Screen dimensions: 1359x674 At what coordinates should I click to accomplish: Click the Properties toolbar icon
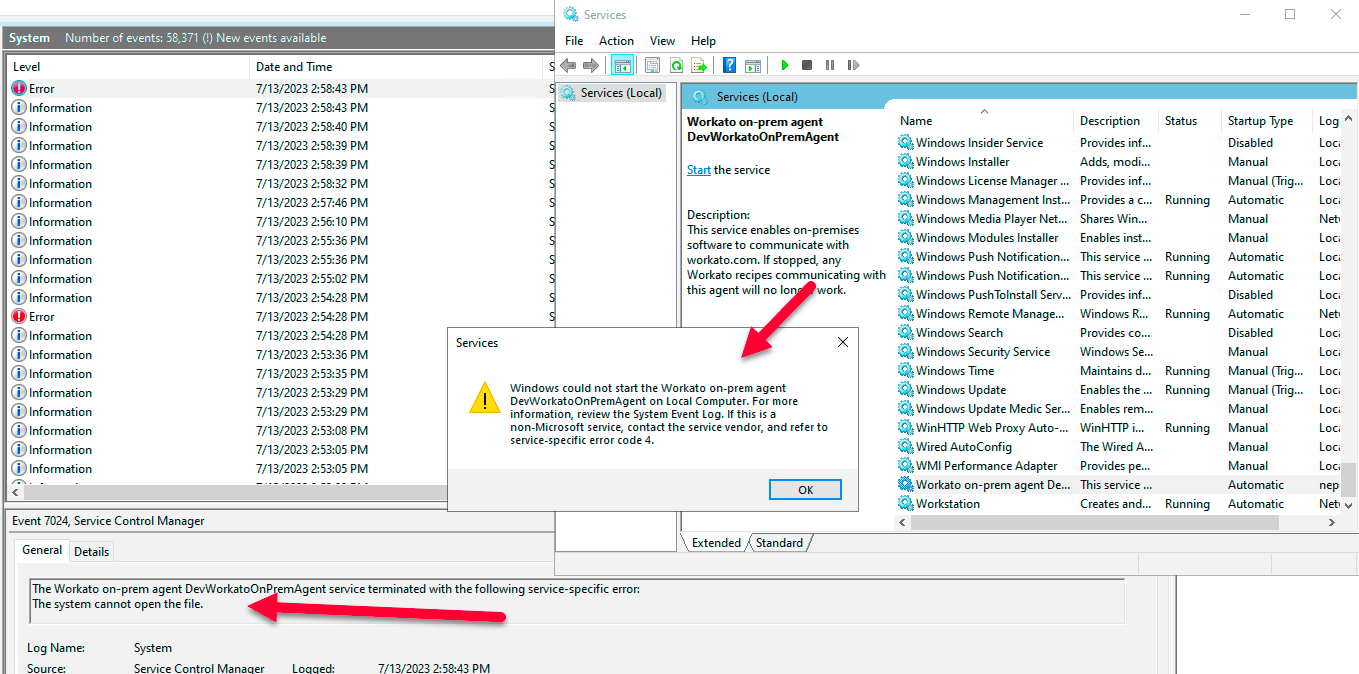pyautogui.click(x=652, y=65)
